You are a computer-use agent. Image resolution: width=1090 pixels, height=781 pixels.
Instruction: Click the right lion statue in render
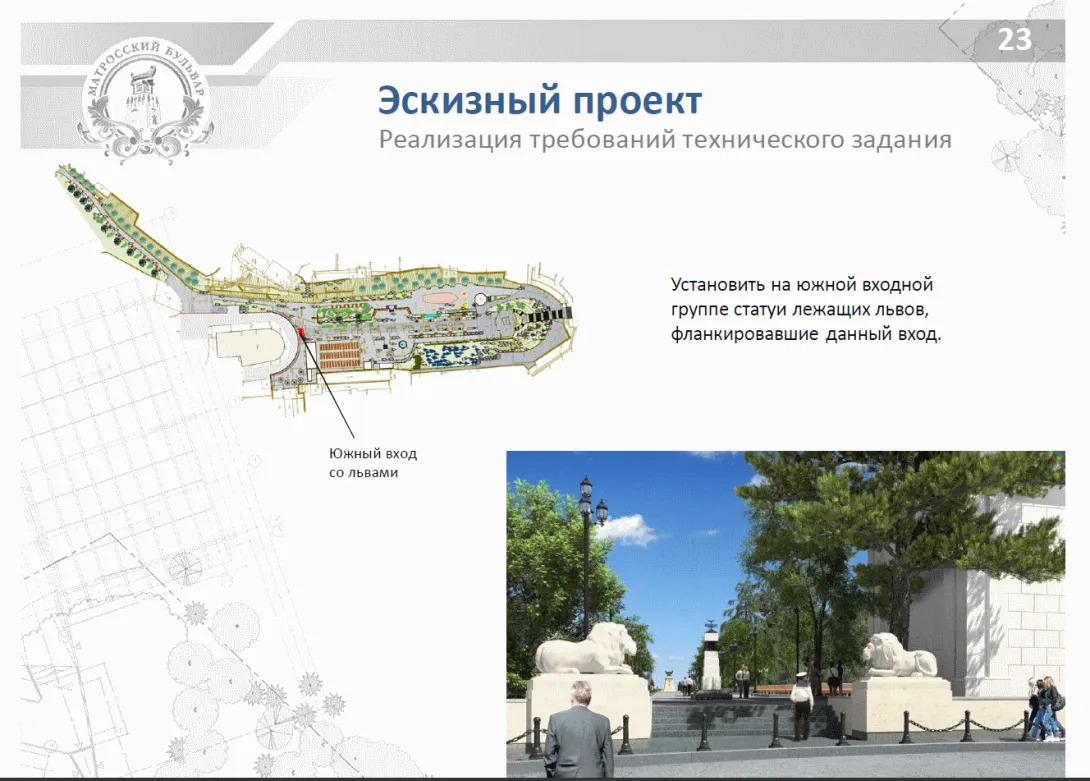[x=900, y=655]
